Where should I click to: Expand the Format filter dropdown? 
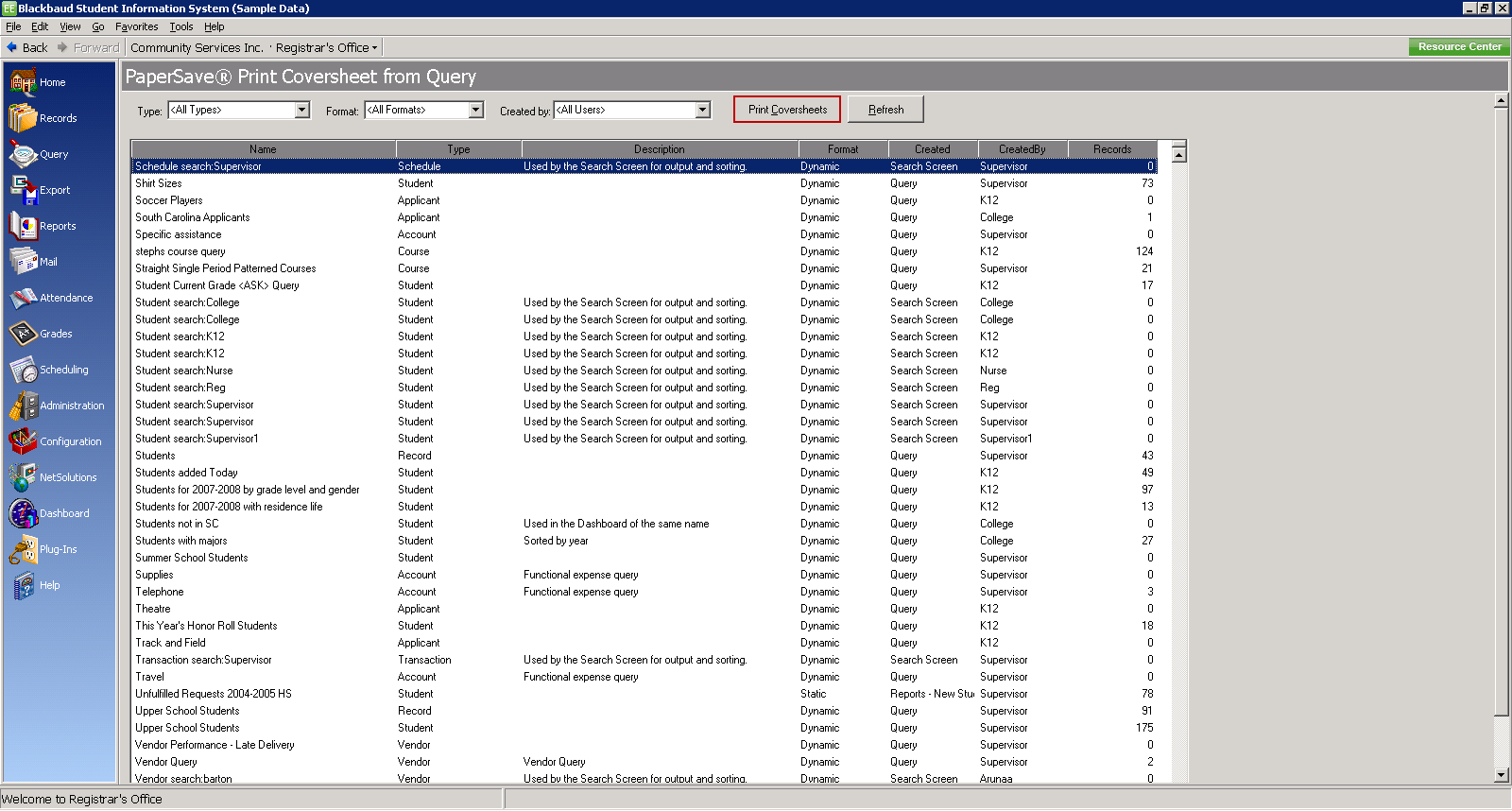tap(476, 110)
